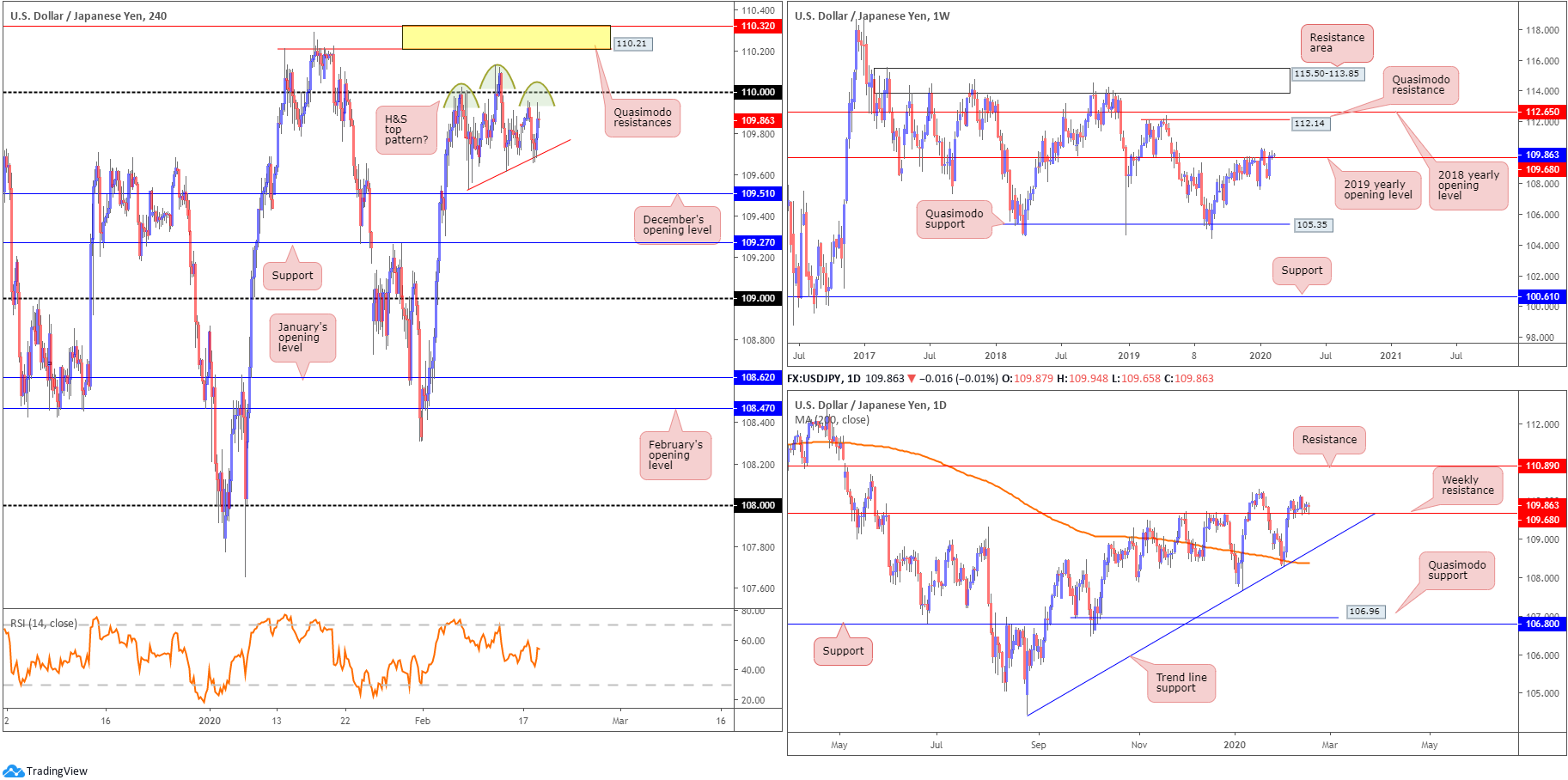Click the 105.35 price tag on the weekly chart
This screenshot has height=780, width=1568.
coord(1312,225)
